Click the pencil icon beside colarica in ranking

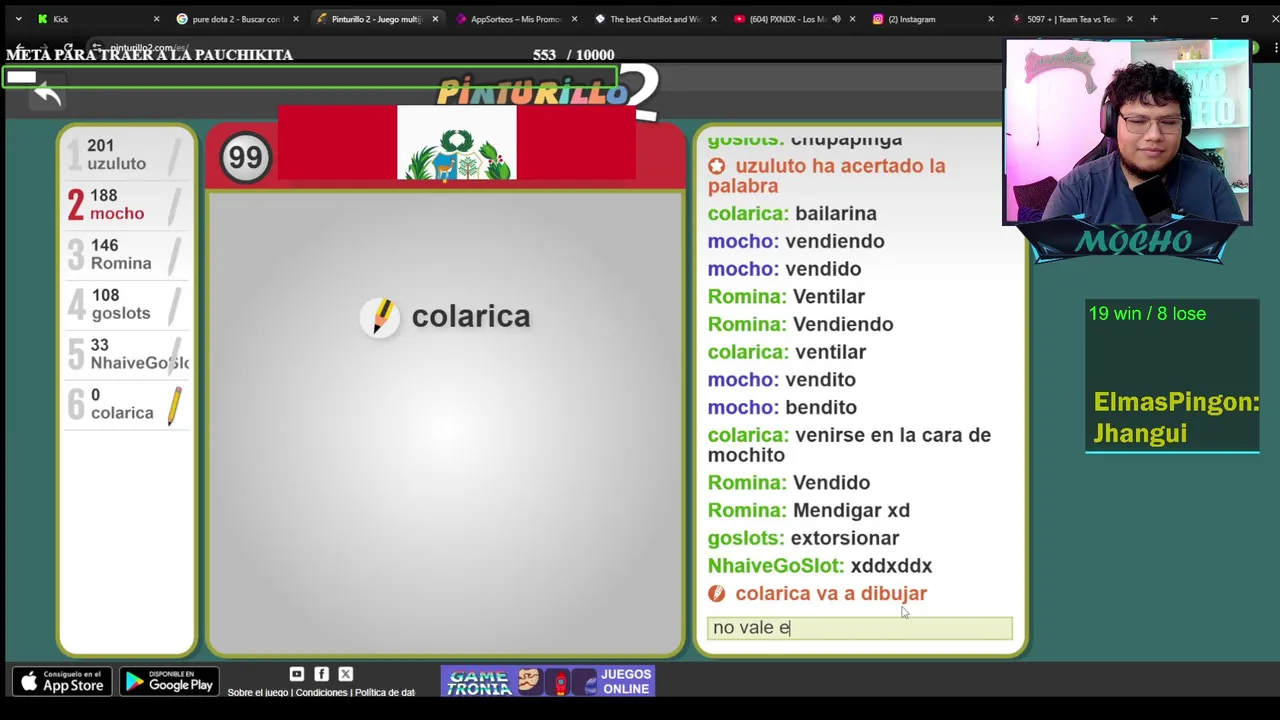[x=174, y=405]
